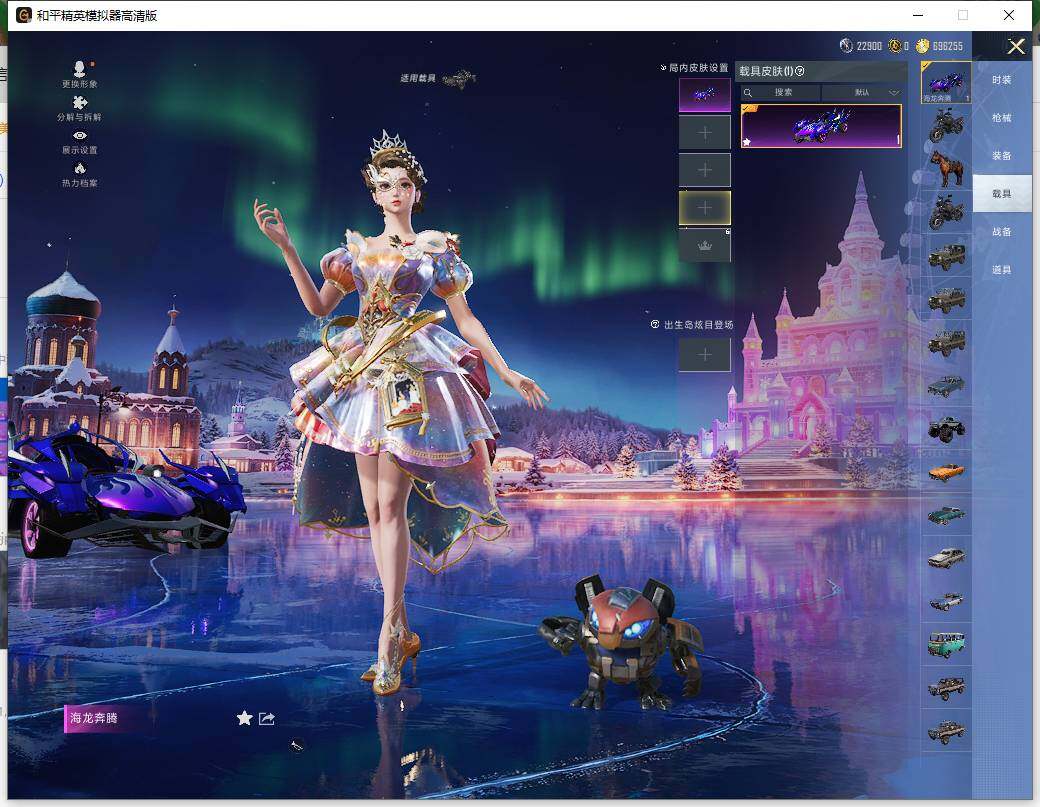Image resolution: width=1040 pixels, height=807 pixels.
Task: Favorite the skin with the star icon
Action: pyautogui.click(x=245, y=718)
